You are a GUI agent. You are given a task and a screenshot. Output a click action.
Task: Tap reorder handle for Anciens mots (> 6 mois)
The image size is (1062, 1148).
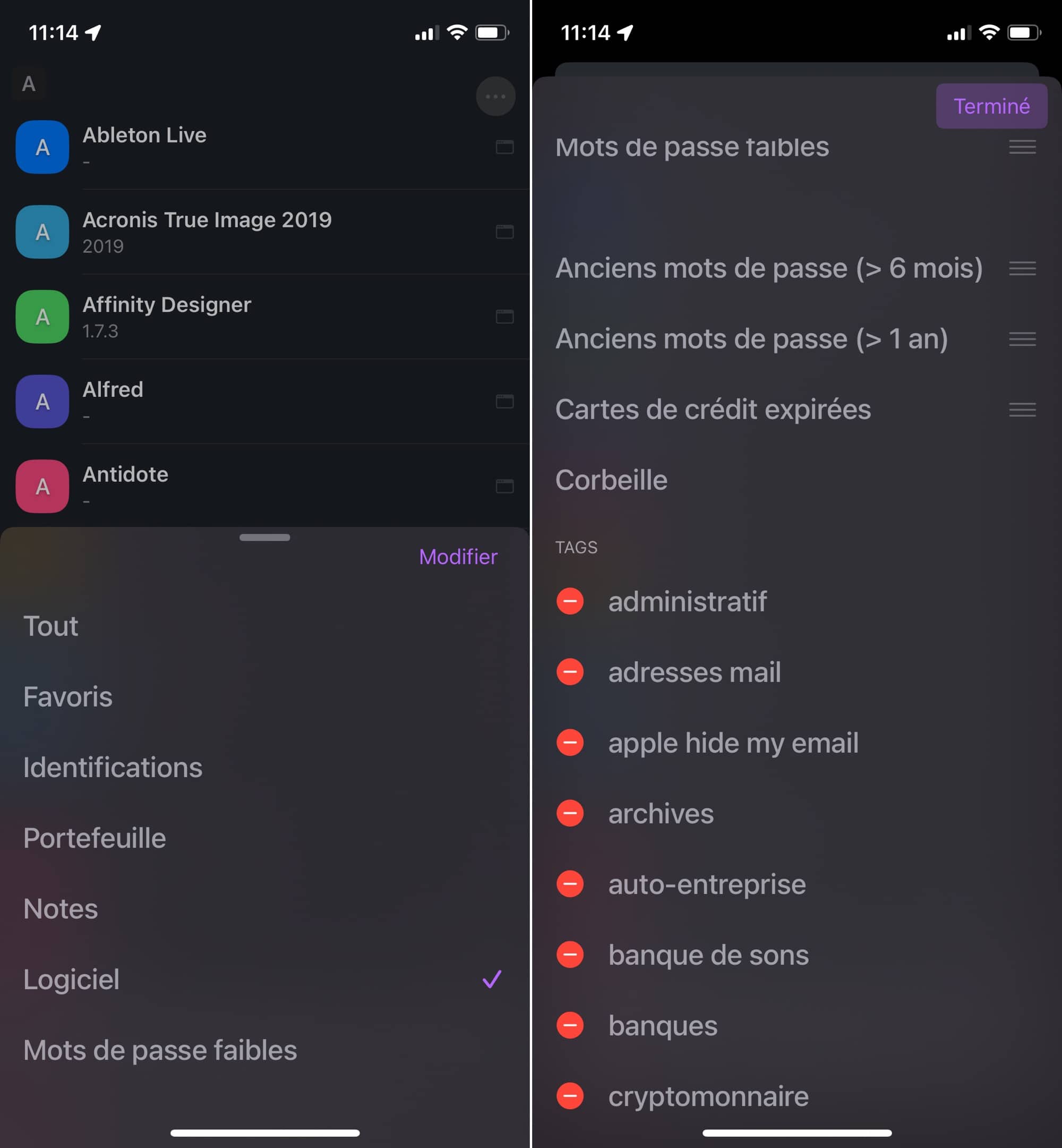coord(1022,268)
